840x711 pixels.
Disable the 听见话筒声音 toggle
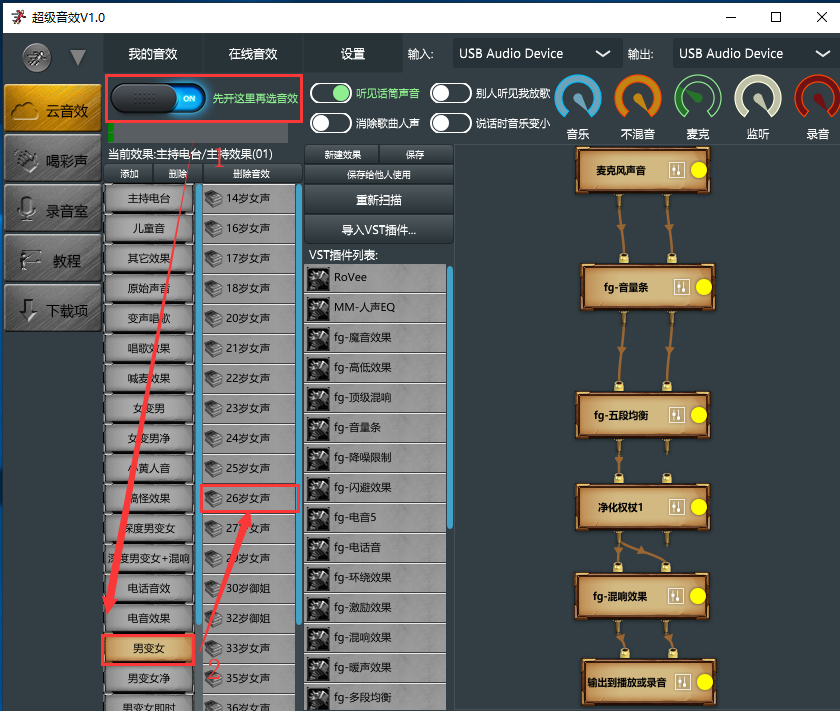point(330,94)
